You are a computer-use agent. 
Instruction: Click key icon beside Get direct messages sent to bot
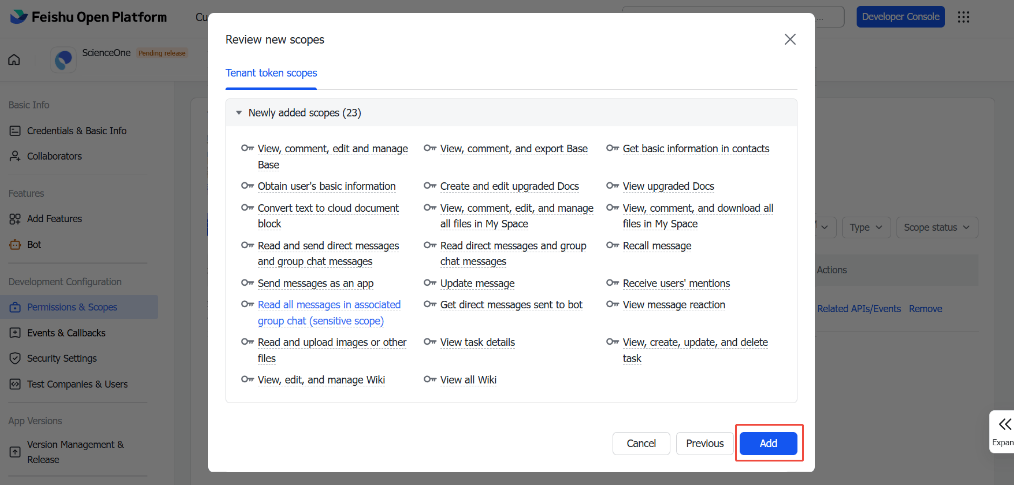[x=430, y=304]
